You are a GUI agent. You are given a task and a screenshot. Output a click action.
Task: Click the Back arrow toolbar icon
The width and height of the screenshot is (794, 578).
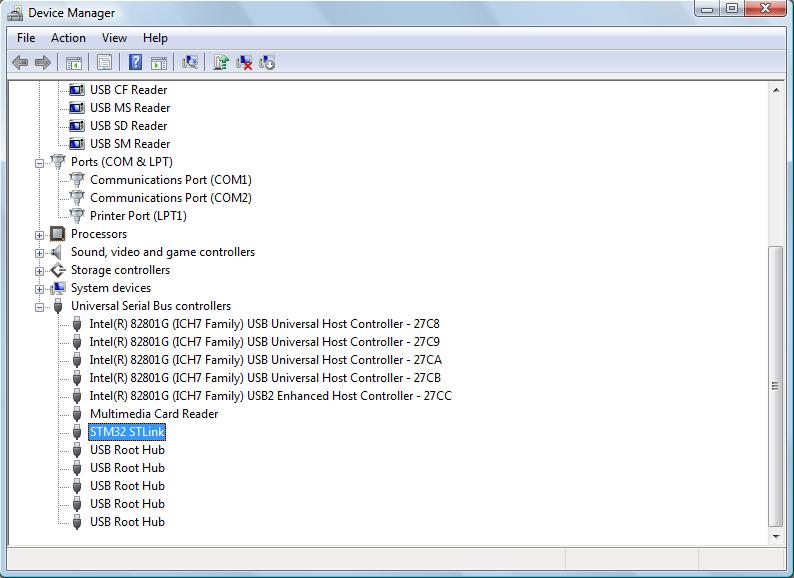coord(20,62)
